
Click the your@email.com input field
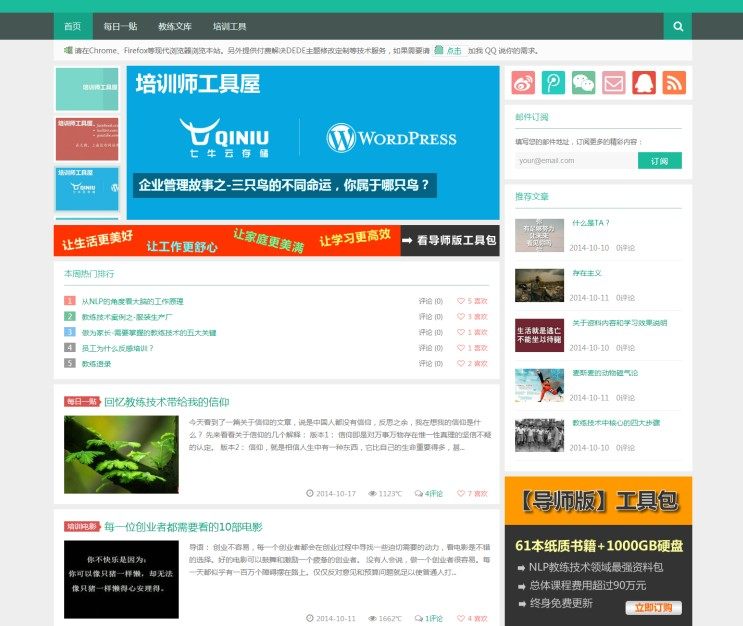click(x=575, y=160)
